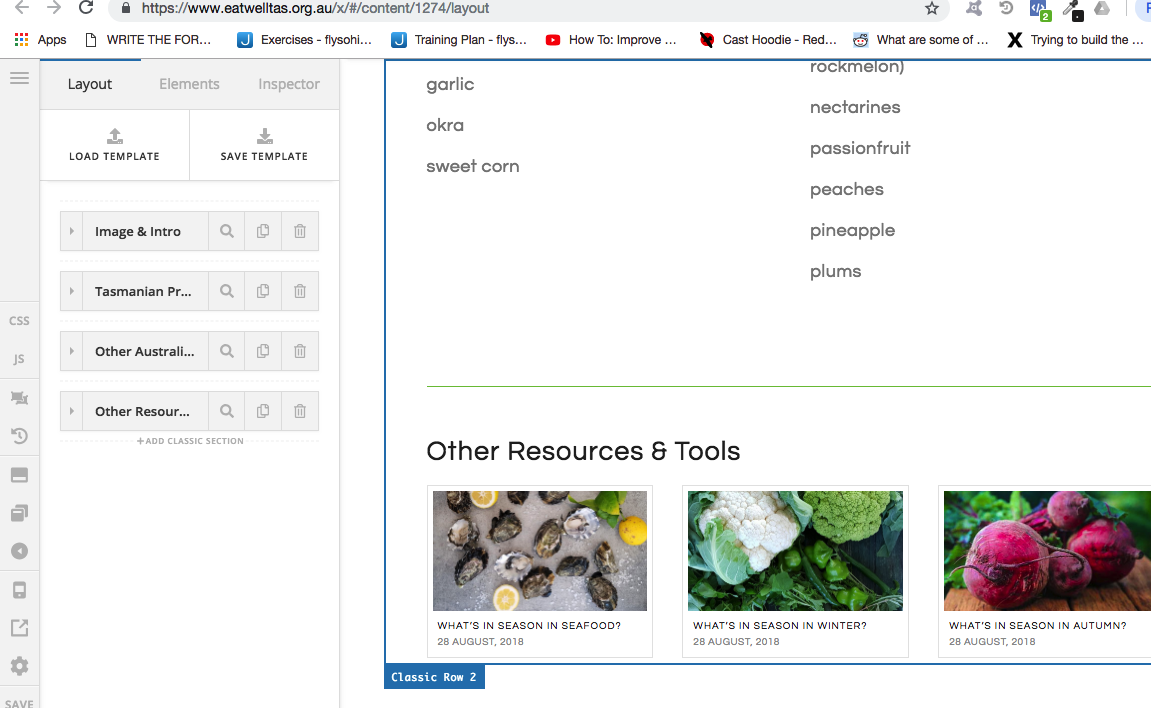Open the Training Plan bookmark
1151x708 pixels.
[459, 40]
